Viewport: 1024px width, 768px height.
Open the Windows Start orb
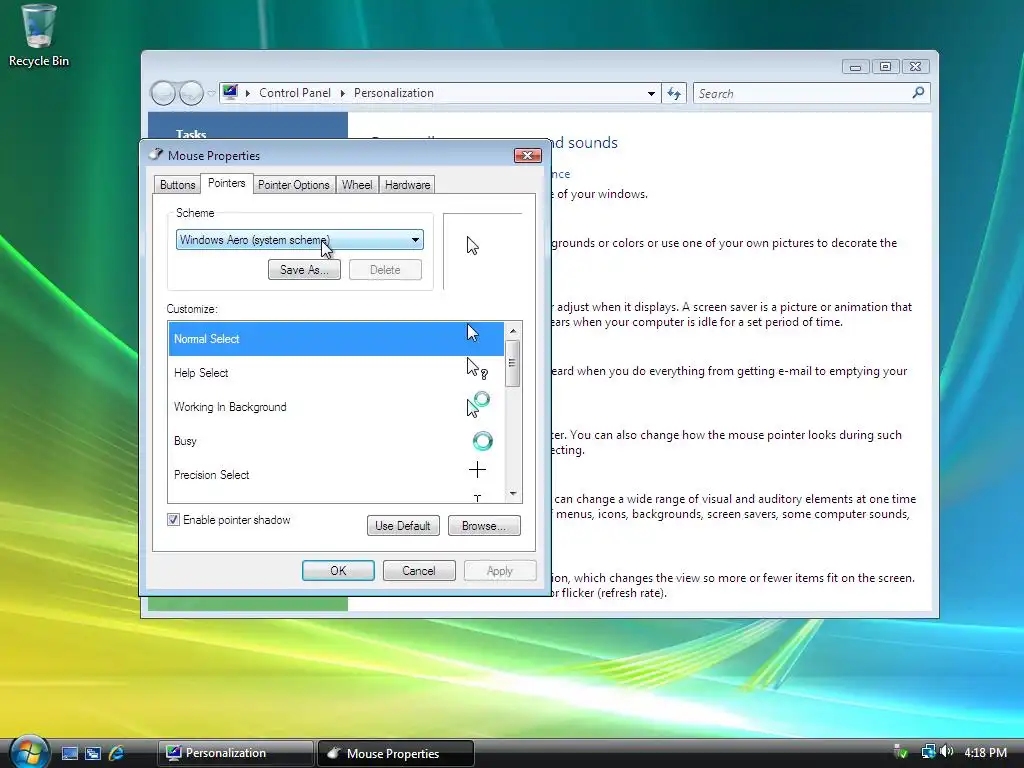(29, 752)
